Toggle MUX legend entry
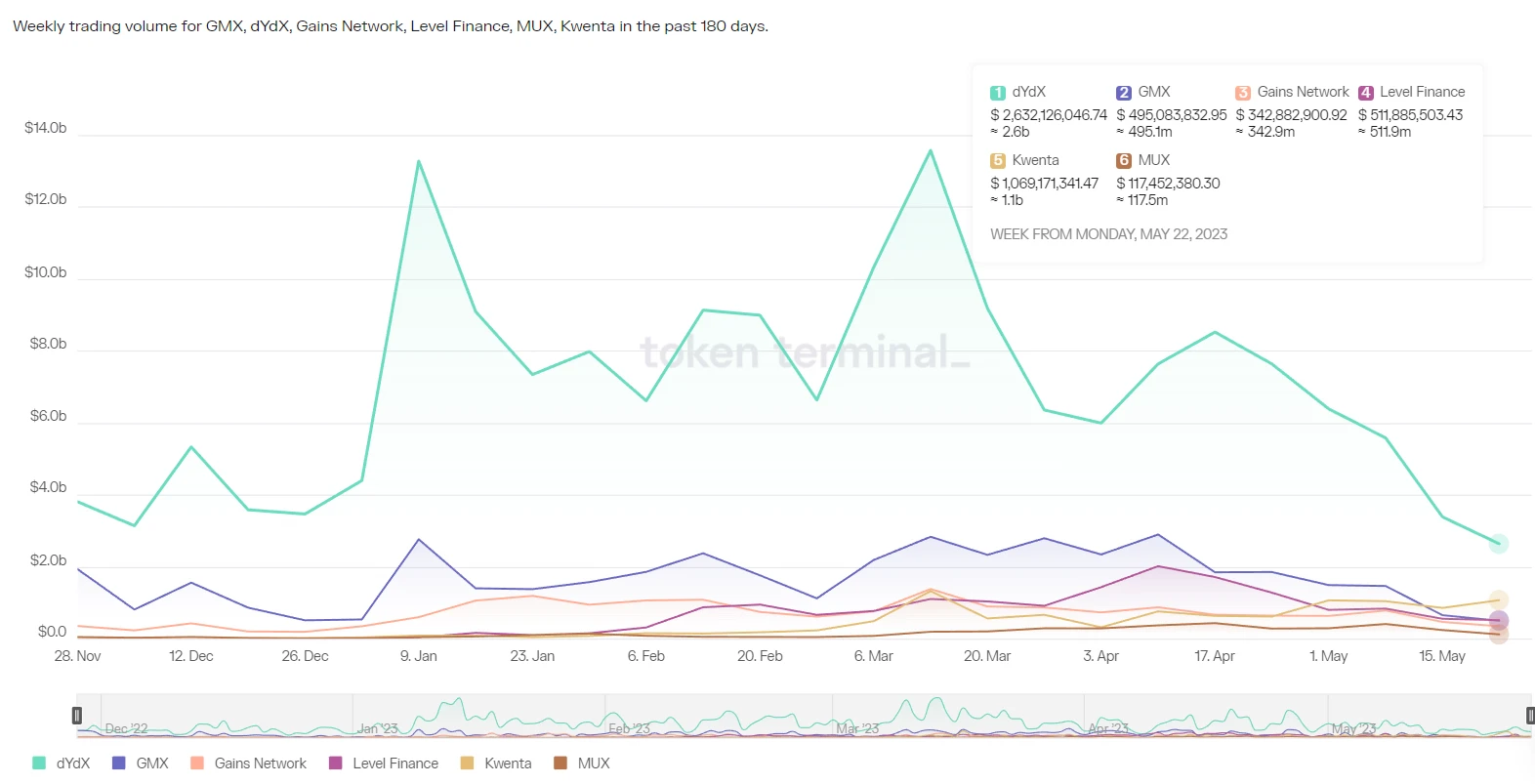This screenshot has width=1535, height=784. [582, 763]
